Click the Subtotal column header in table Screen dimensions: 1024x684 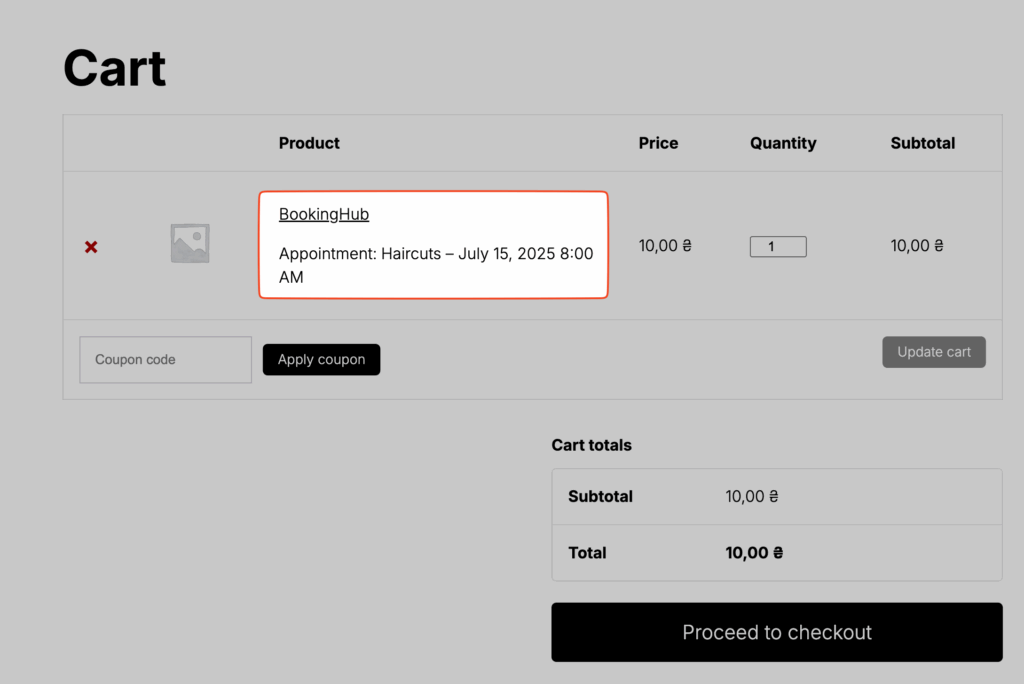click(922, 143)
